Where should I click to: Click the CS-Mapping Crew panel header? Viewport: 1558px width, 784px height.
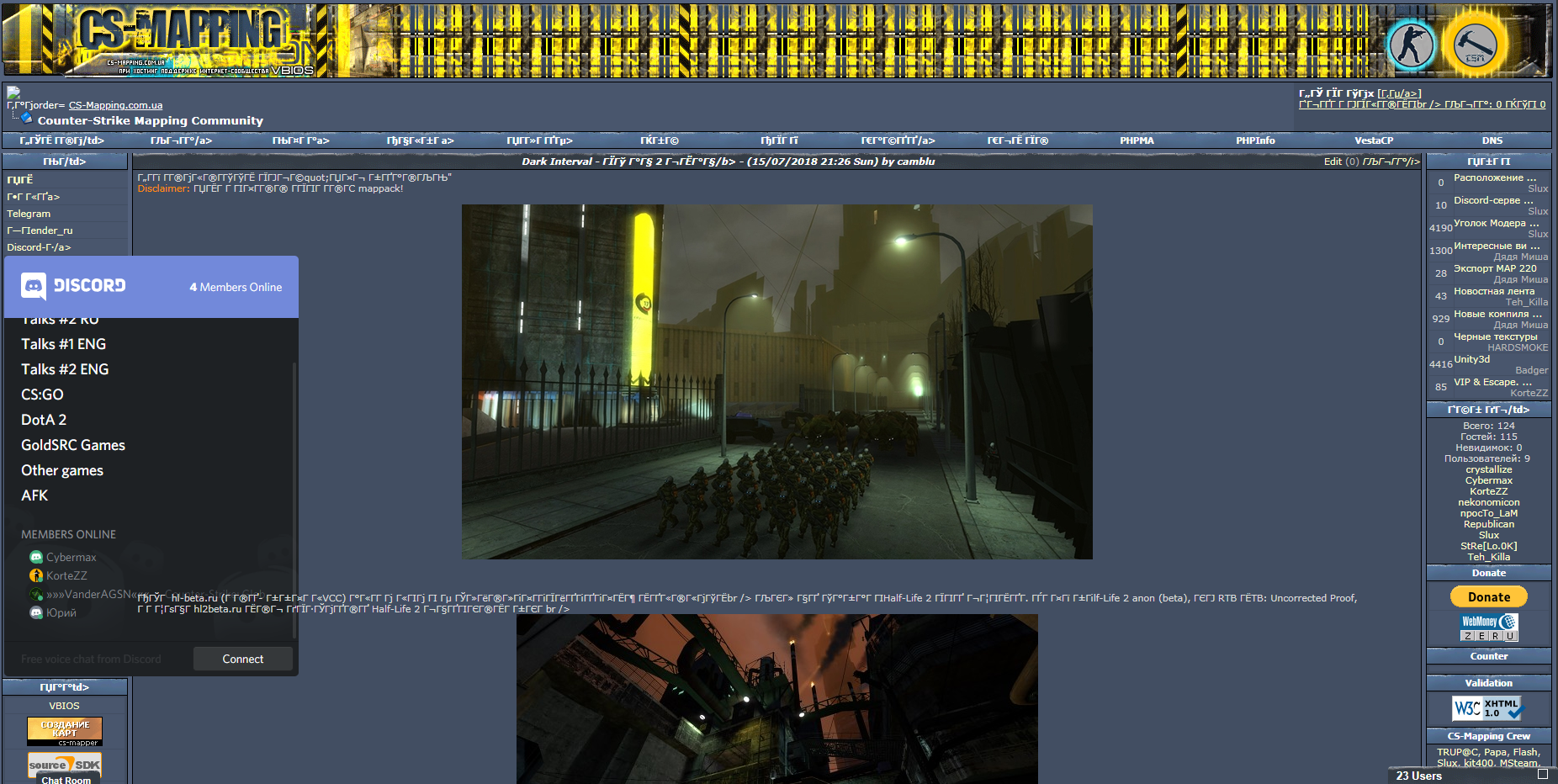coord(1489,736)
